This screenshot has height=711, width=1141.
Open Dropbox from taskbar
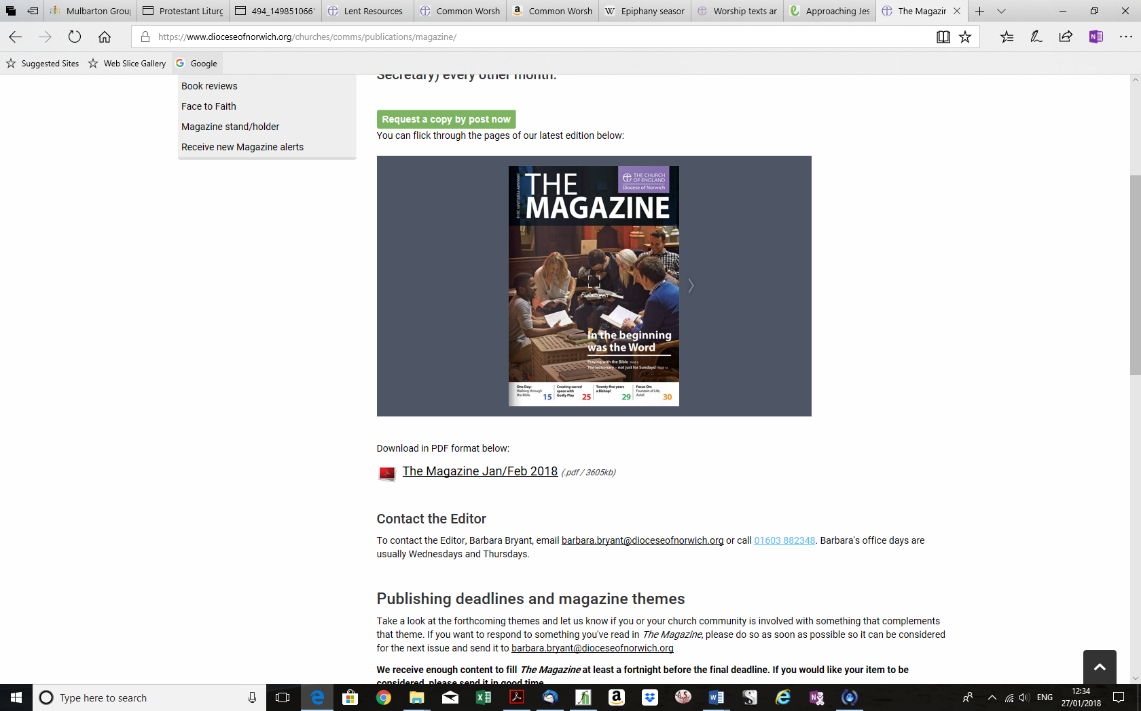[650, 698]
